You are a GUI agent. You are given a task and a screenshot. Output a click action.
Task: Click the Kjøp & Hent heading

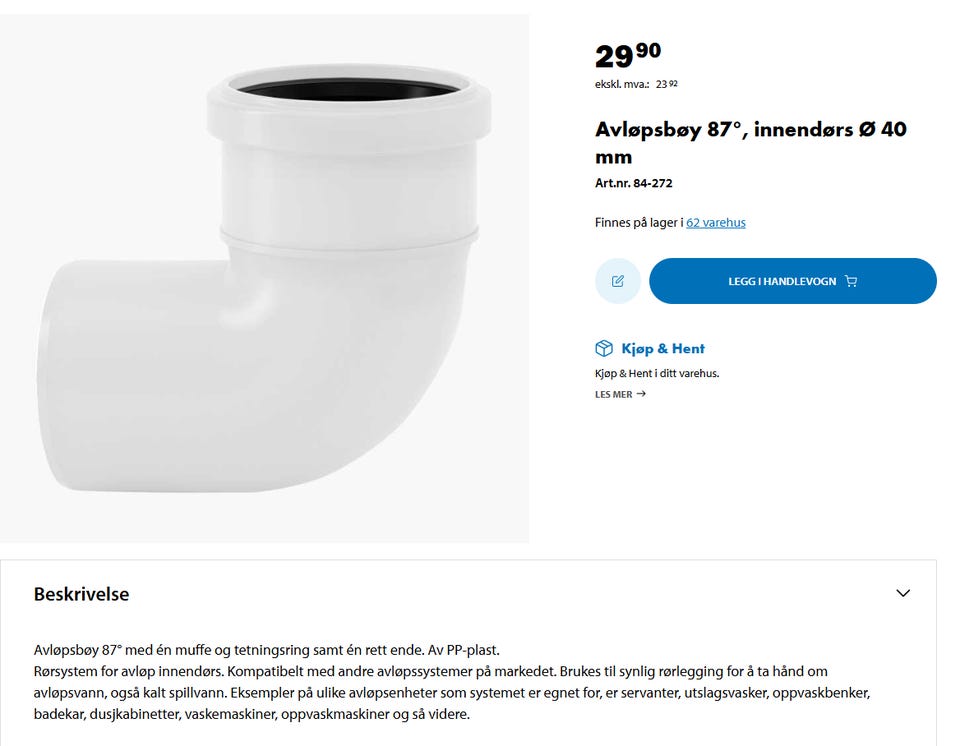point(663,348)
